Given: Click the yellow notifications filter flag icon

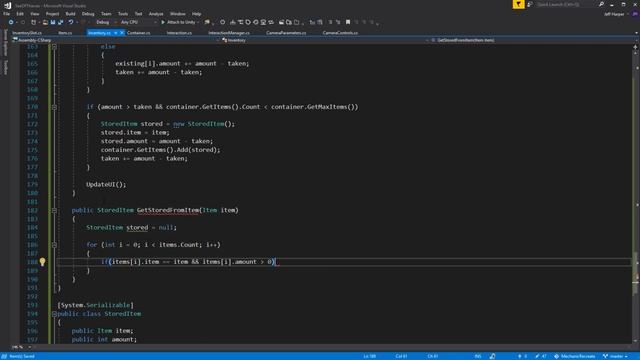Looking at the screenshot, I should (x=518, y=4).
